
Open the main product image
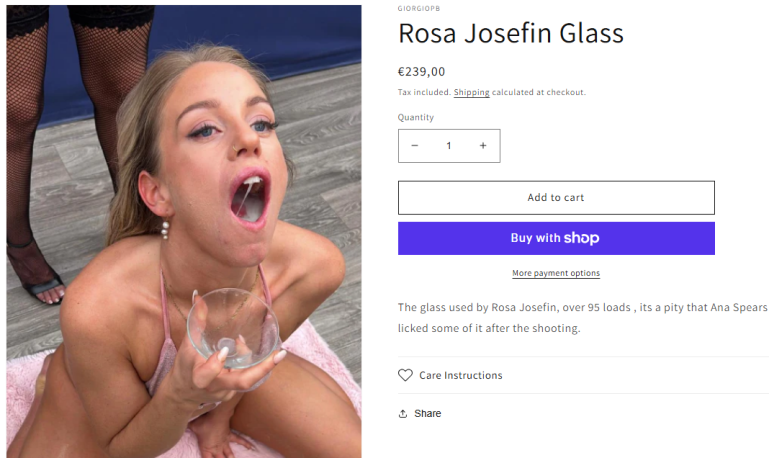click(x=184, y=231)
